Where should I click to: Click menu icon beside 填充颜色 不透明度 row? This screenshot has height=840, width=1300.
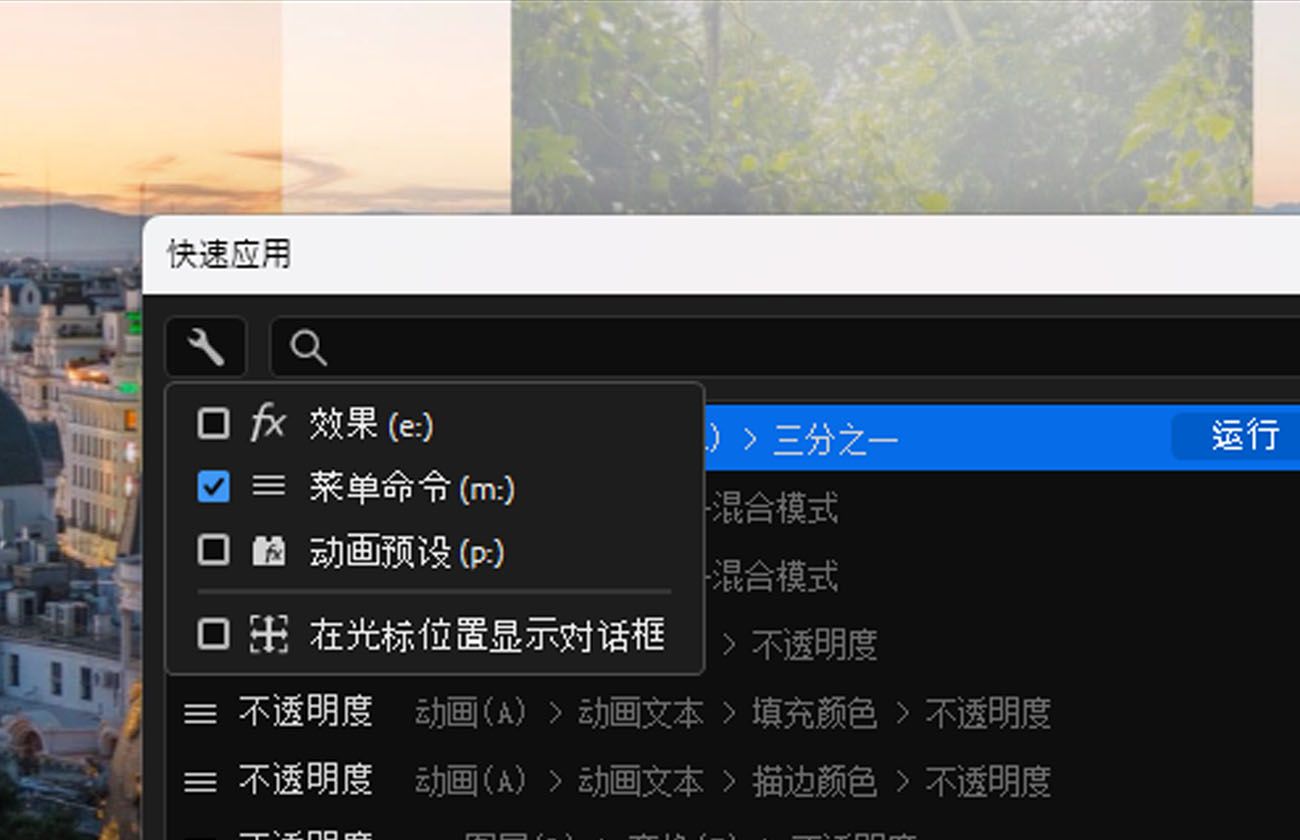[x=200, y=713]
